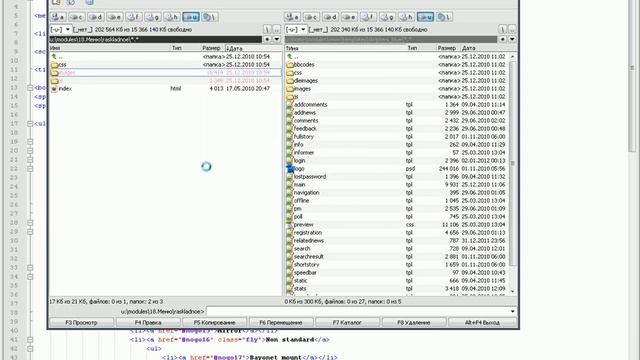Select preview css file in right panel
640x360 pixels.
(396, 224)
